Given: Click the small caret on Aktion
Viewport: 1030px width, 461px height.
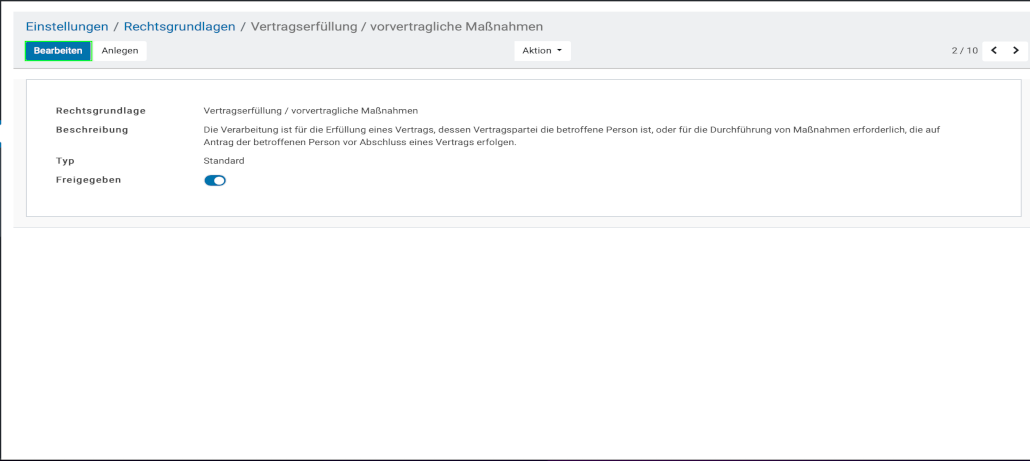Looking at the screenshot, I should [559, 50].
